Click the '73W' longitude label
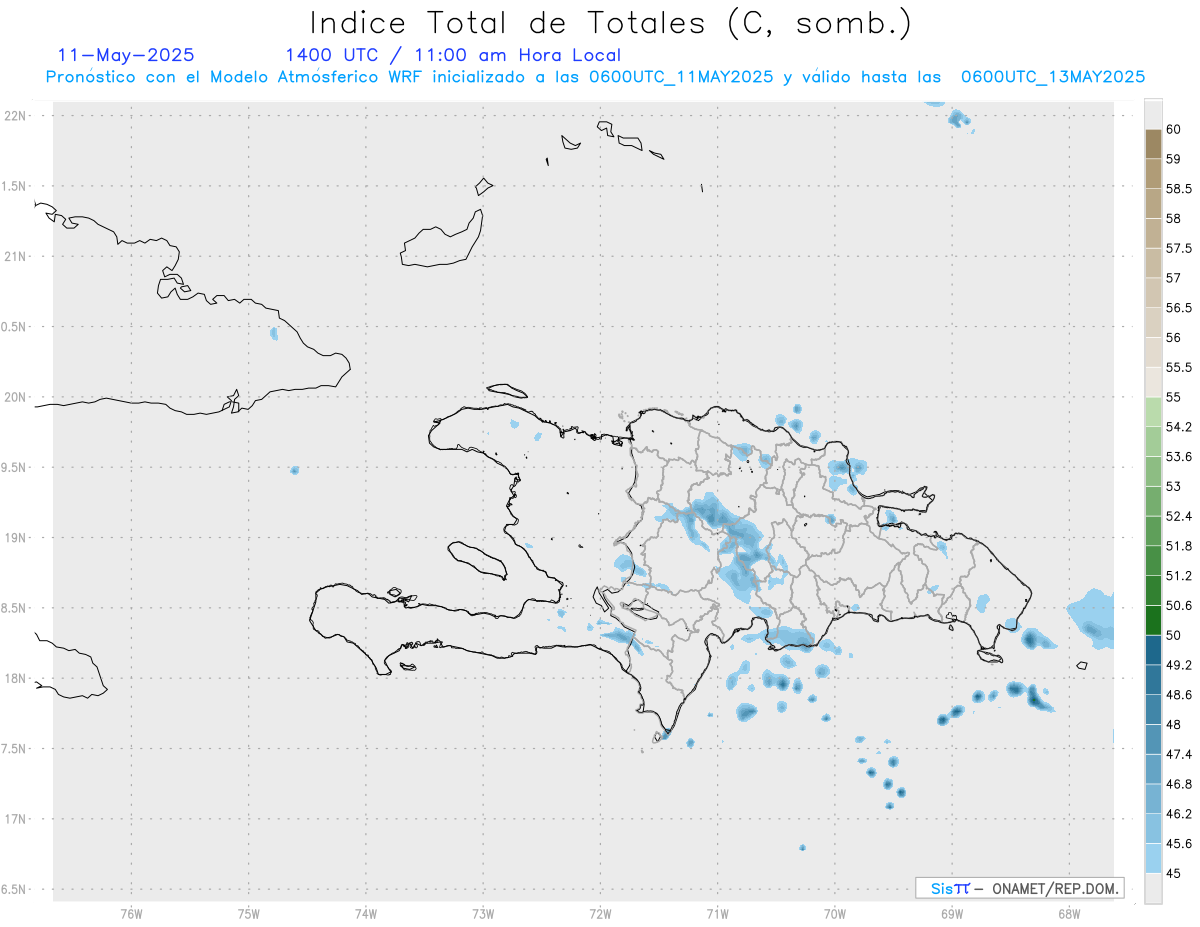The image size is (1200, 927). pyautogui.click(x=483, y=913)
